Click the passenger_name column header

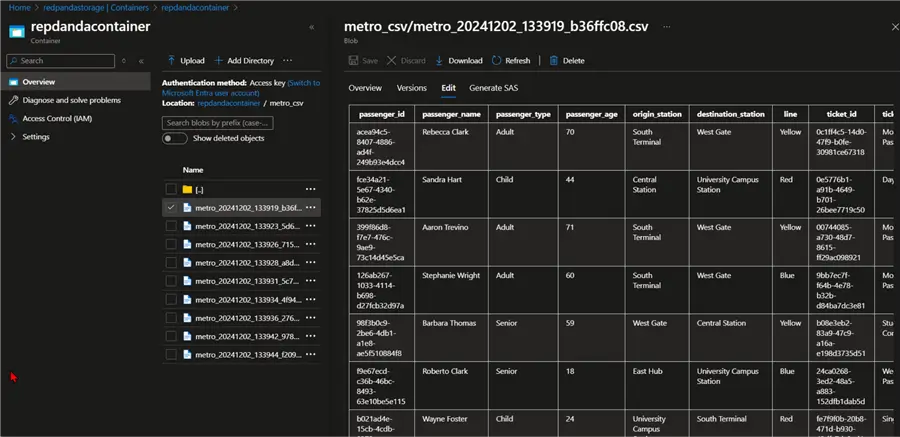click(x=451, y=114)
